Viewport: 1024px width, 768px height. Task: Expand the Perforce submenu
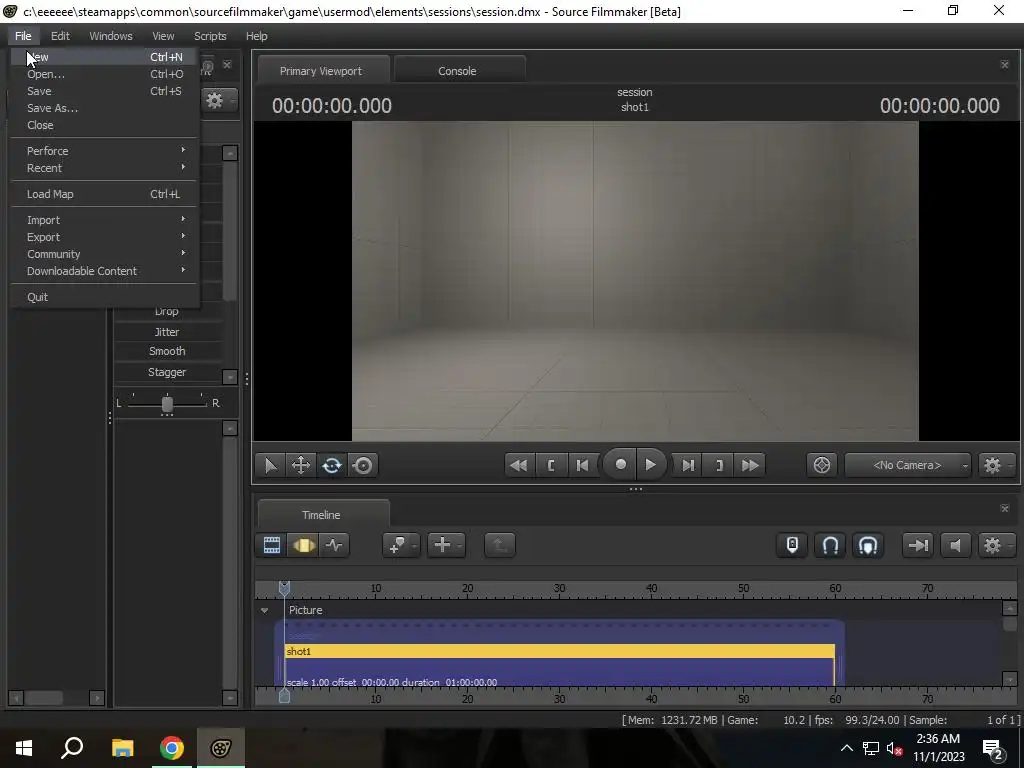(x=104, y=151)
